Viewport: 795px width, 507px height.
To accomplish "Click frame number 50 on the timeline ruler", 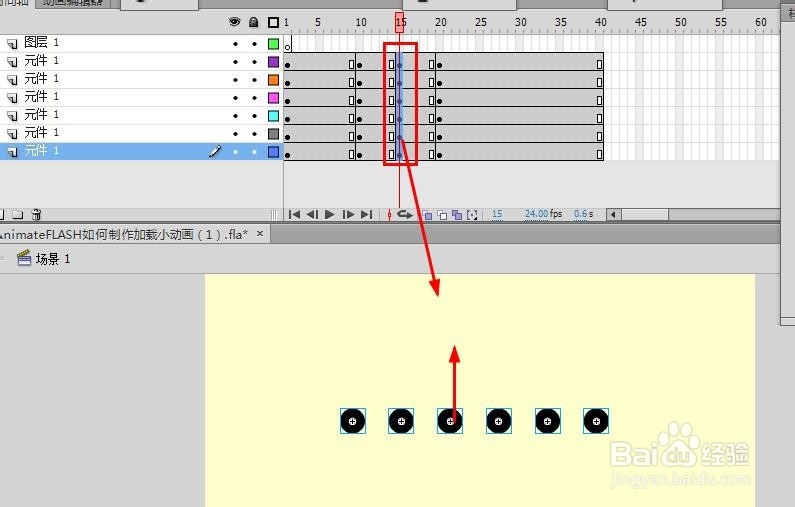I will coord(680,22).
